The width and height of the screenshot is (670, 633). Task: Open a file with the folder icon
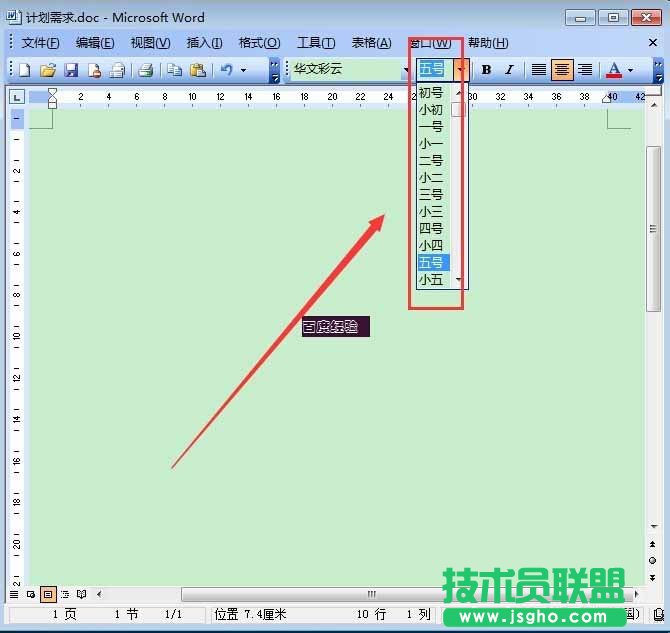tap(48, 70)
